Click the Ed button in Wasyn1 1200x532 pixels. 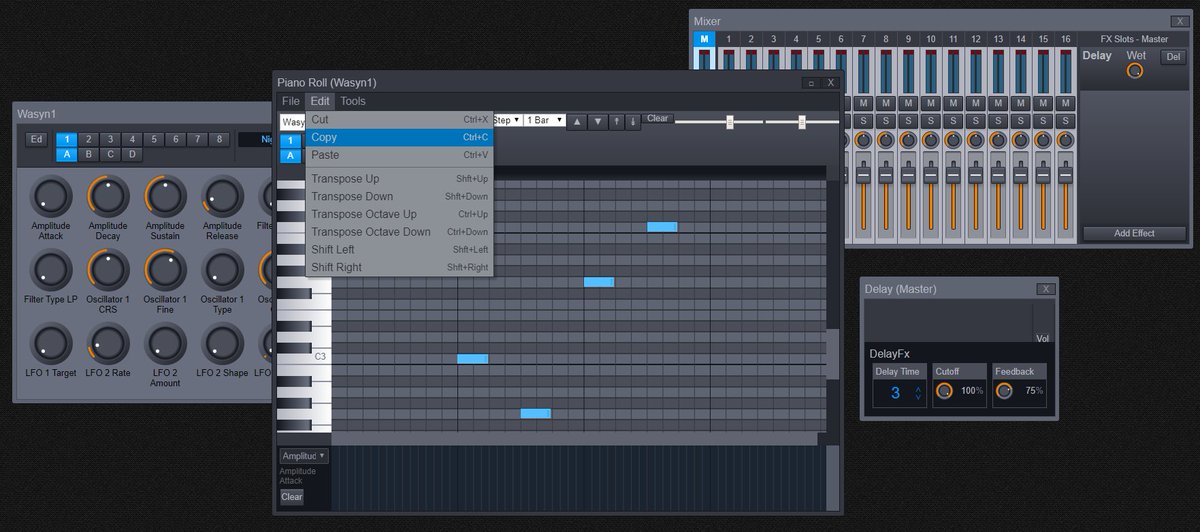pyautogui.click(x=37, y=139)
